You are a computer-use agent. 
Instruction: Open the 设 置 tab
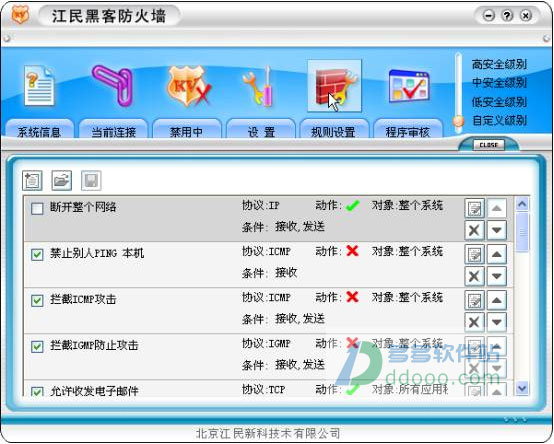261,129
